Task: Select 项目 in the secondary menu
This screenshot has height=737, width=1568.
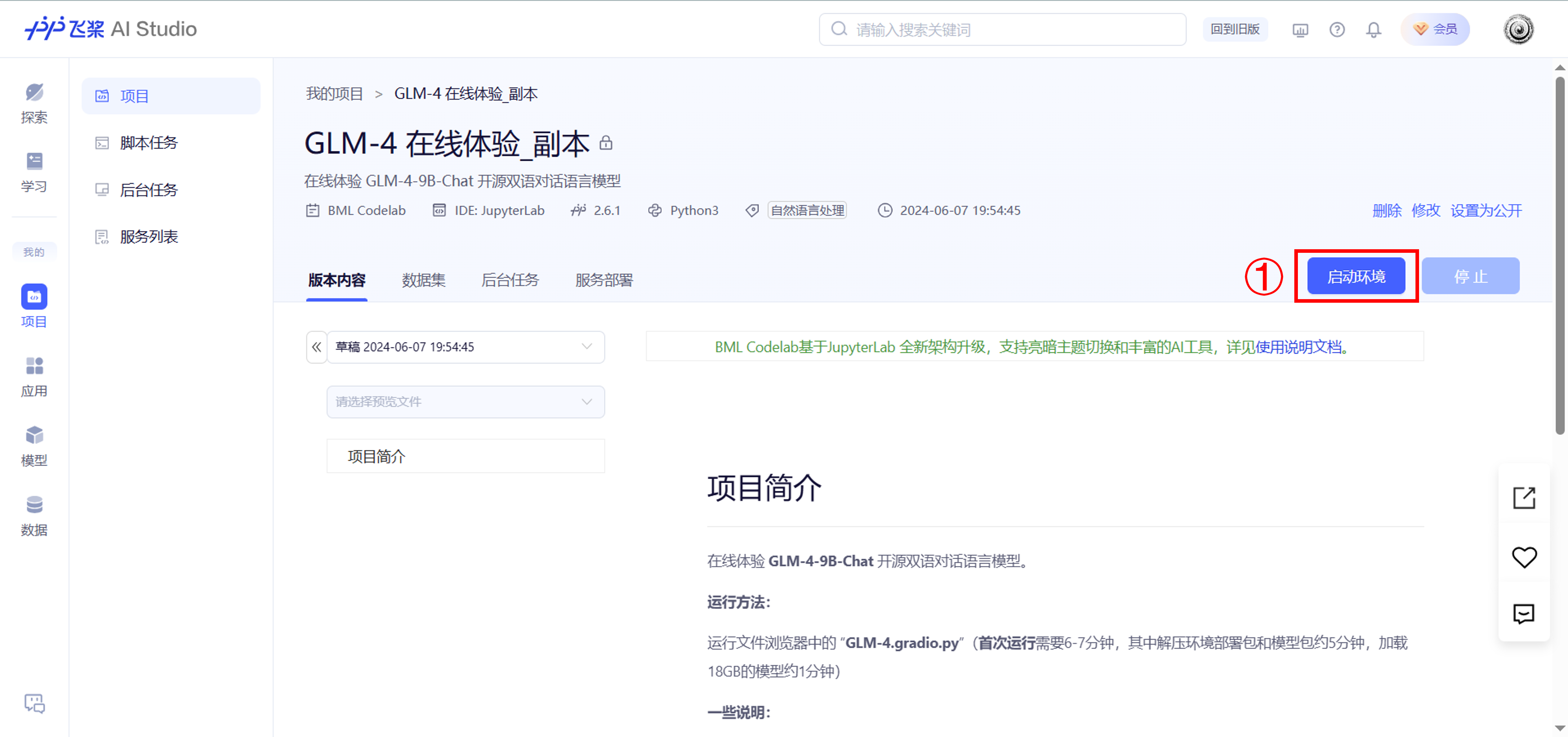Action: pos(171,96)
